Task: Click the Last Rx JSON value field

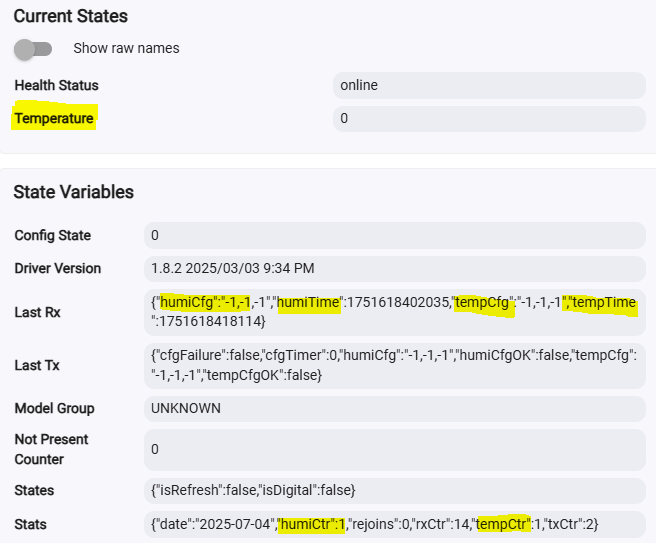Action: (x=395, y=312)
